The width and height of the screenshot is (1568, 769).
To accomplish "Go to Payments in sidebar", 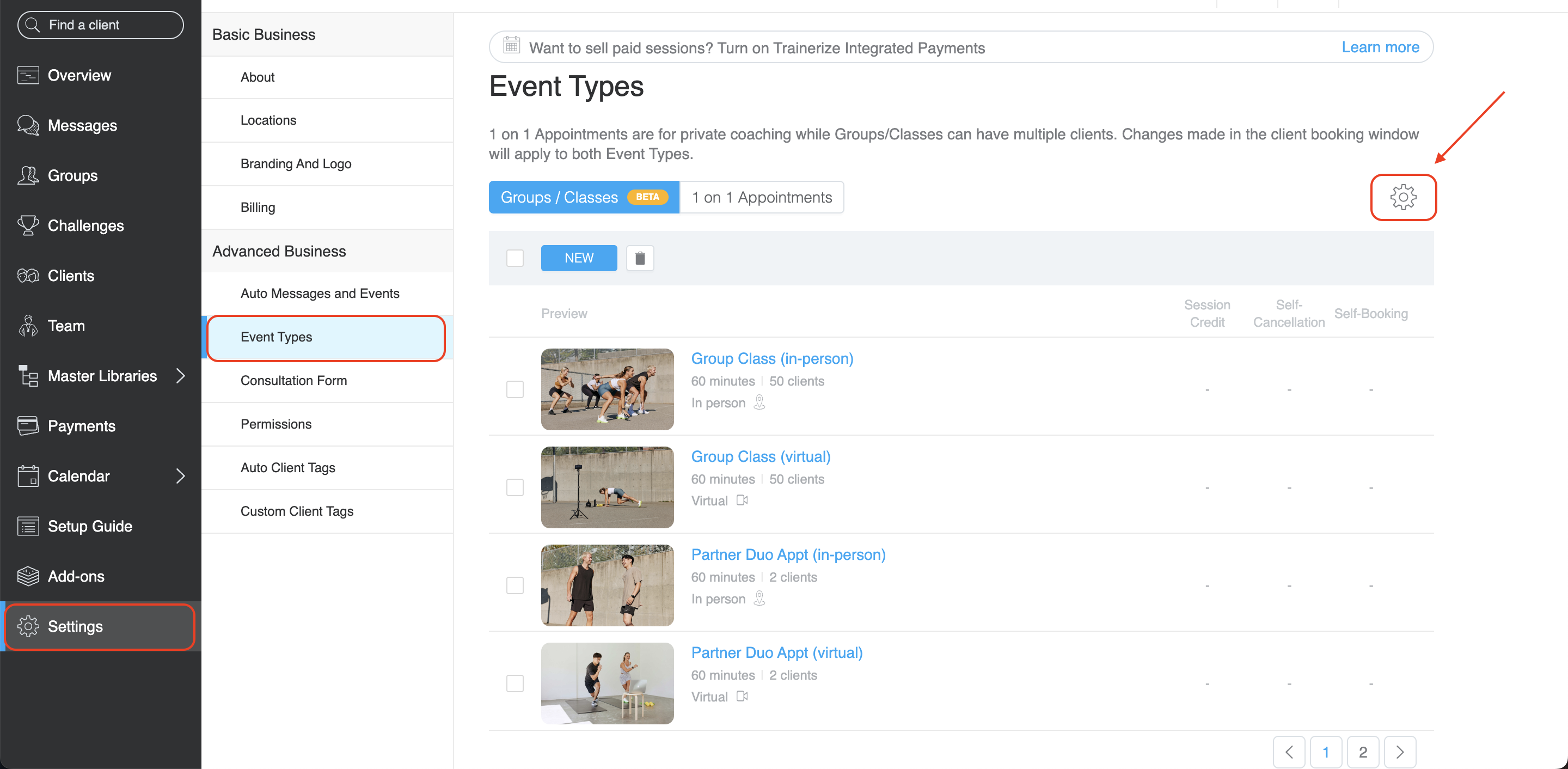I will pyautogui.click(x=81, y=425).
